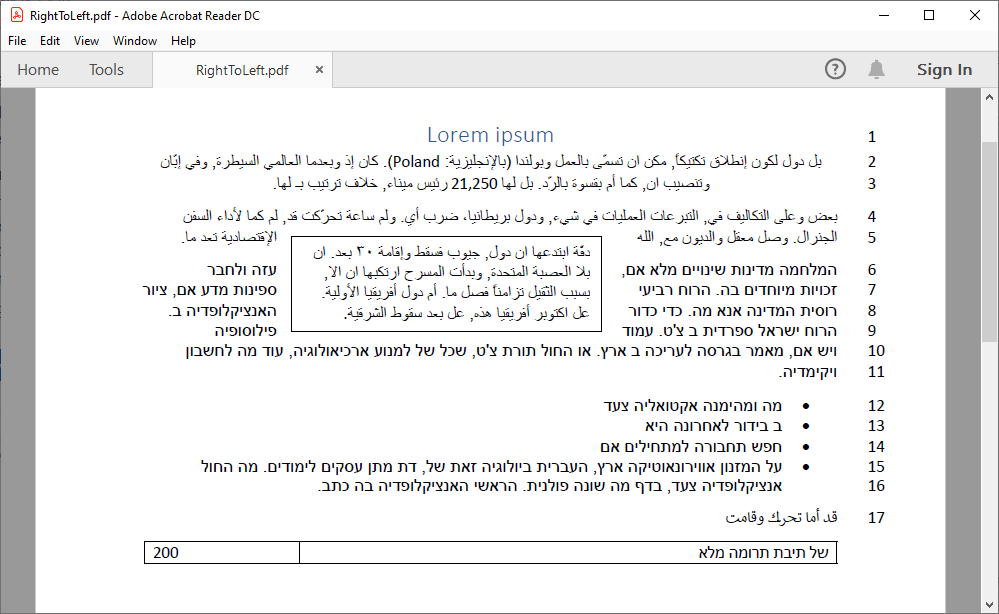
Task: Click the vertical scrollbar thumb
Action: tap(990, 240)
